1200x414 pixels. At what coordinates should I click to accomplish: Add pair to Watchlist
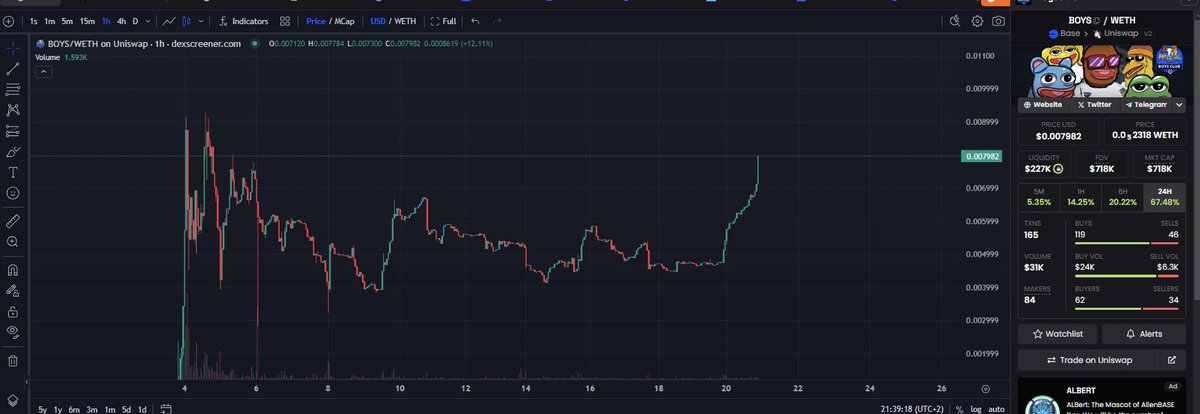point(1058,333)
